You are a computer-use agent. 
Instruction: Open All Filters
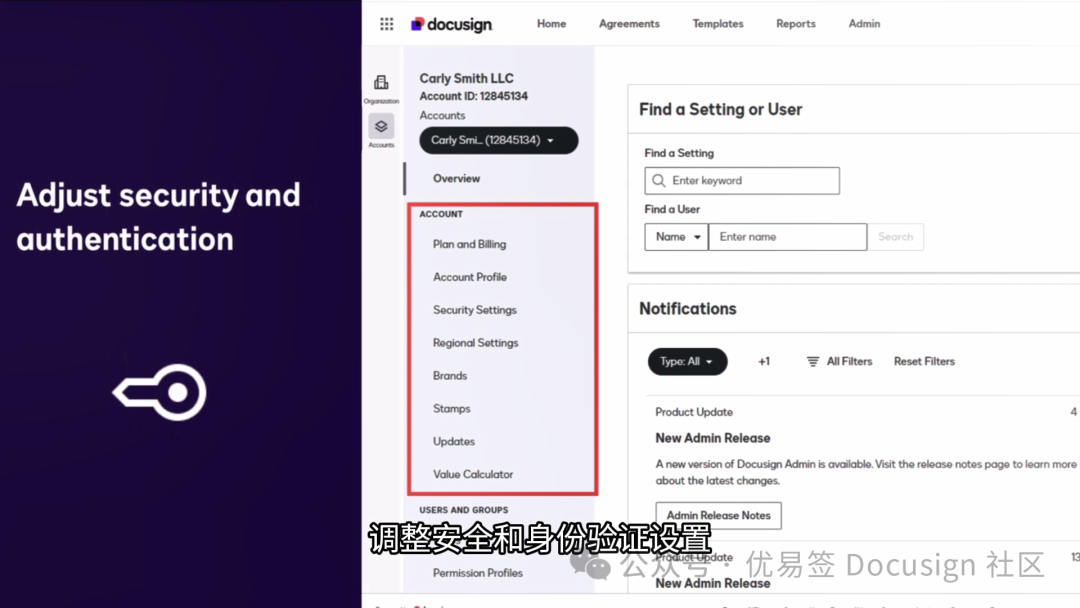839,361
